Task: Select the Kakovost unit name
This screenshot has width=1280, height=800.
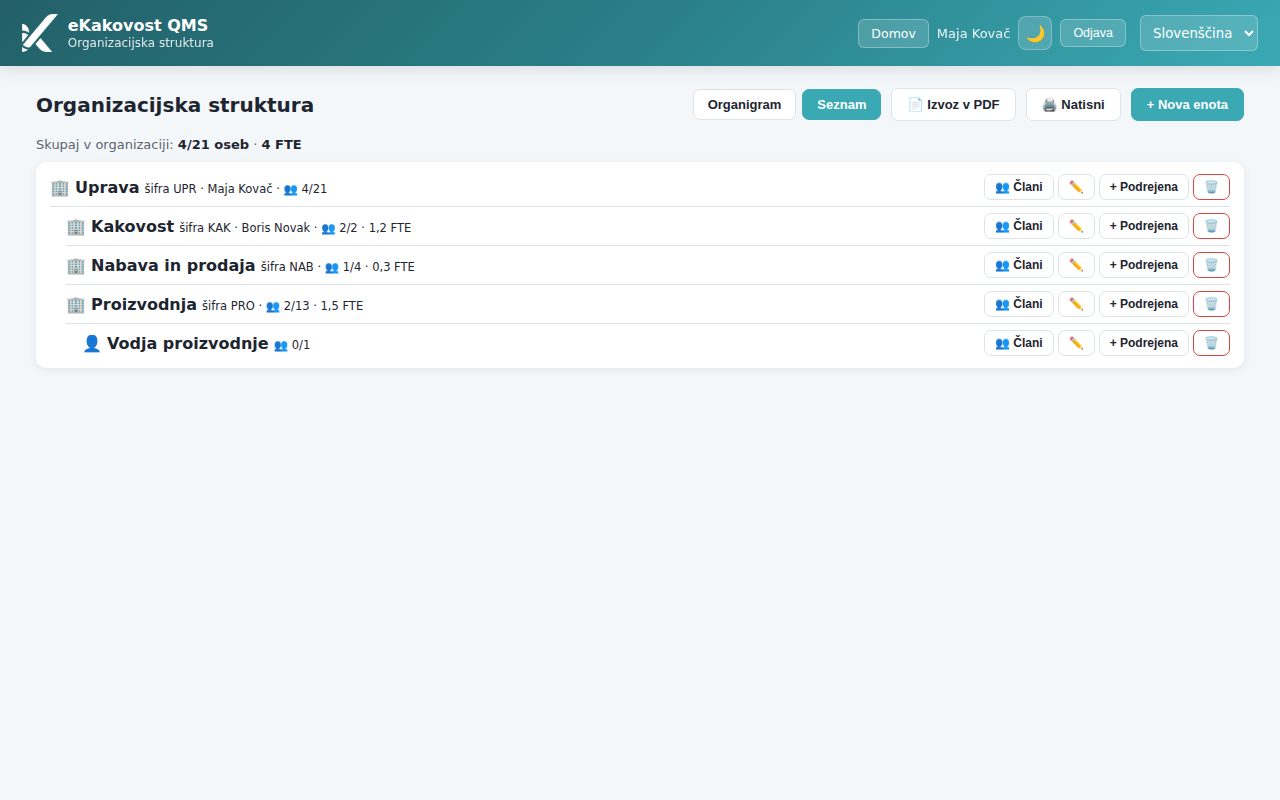Action: click(133, 226)
